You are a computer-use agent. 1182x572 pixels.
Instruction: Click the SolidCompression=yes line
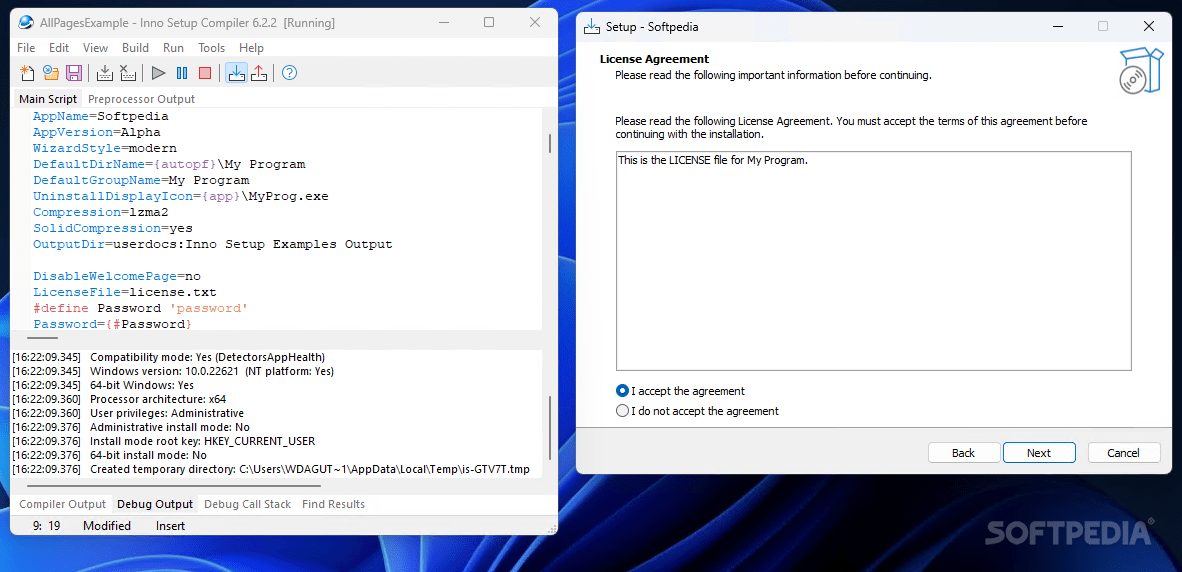point(113,228)
